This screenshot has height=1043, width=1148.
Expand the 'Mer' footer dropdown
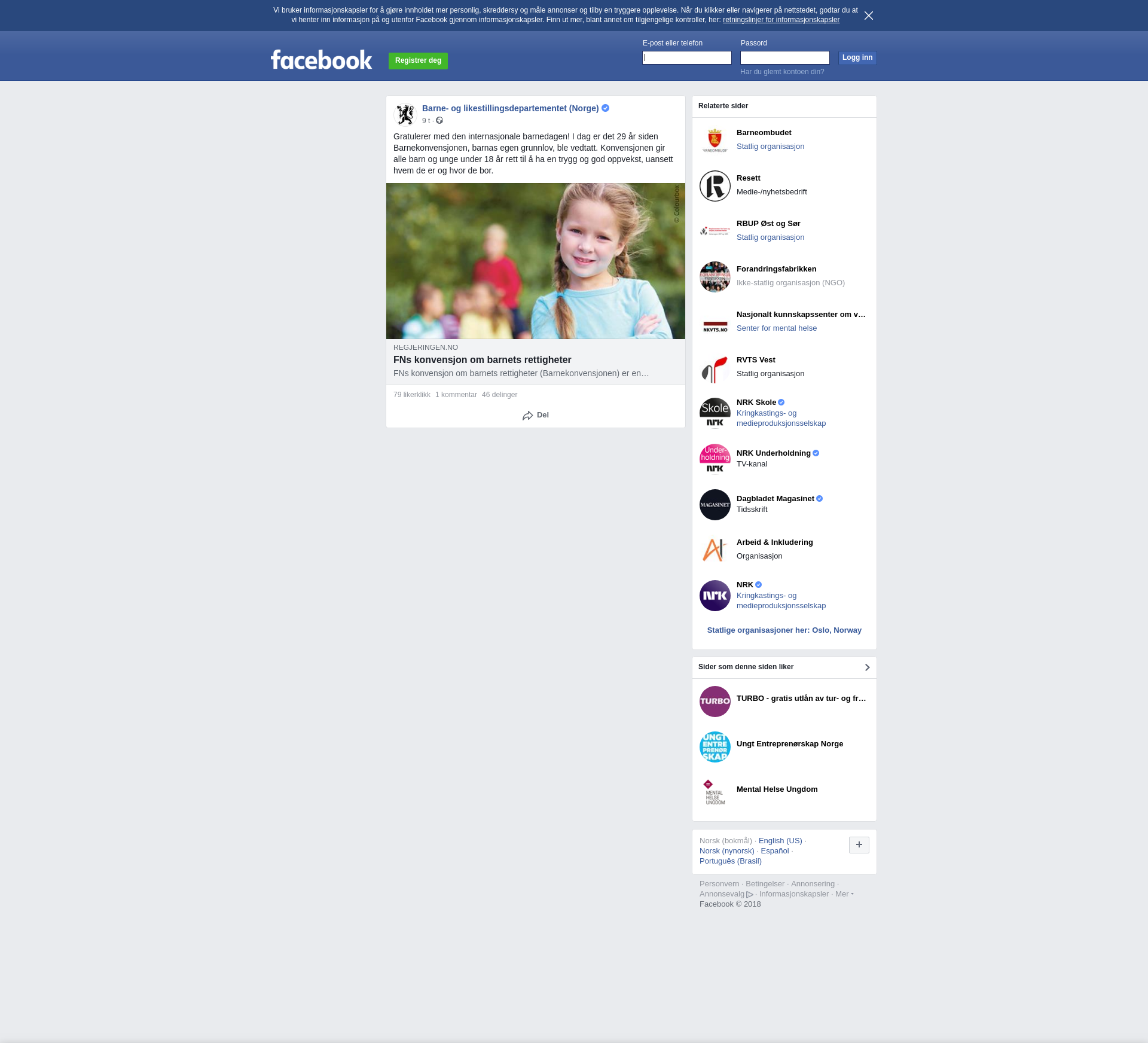tap(844, 894)
